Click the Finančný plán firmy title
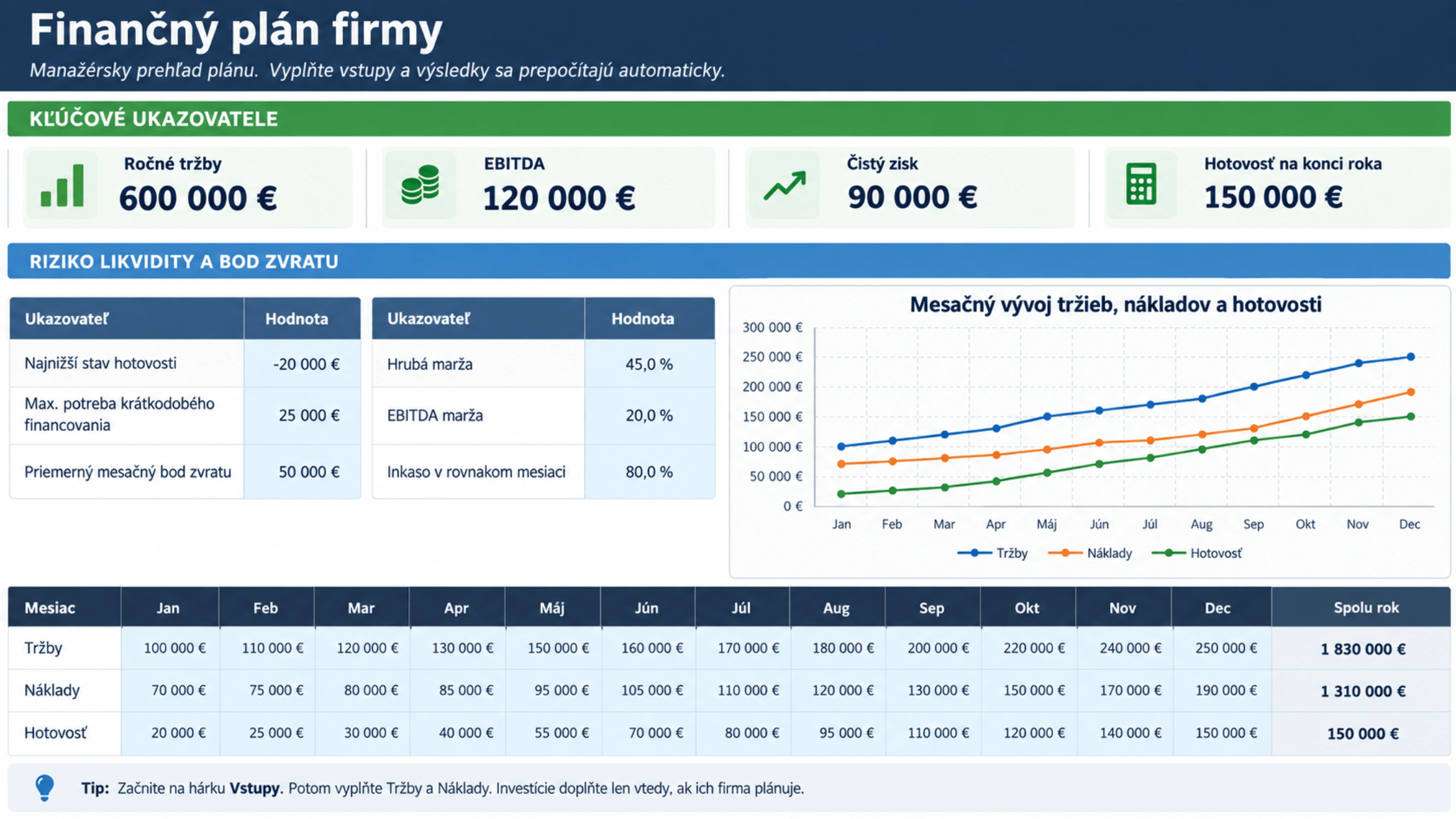The image size is (1456, 819). [236, 31]
